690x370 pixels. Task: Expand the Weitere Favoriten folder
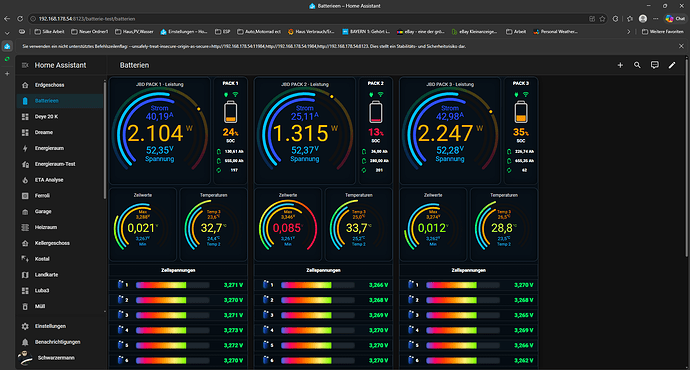pyautogui.click(x=663, y=32)
